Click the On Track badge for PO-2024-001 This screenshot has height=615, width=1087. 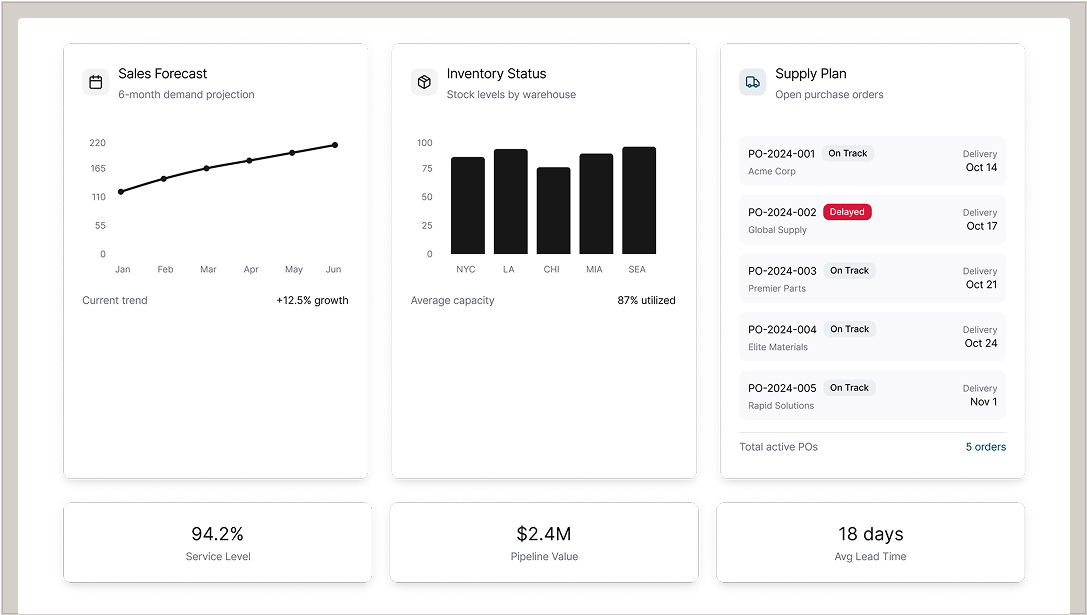point(848,154)
